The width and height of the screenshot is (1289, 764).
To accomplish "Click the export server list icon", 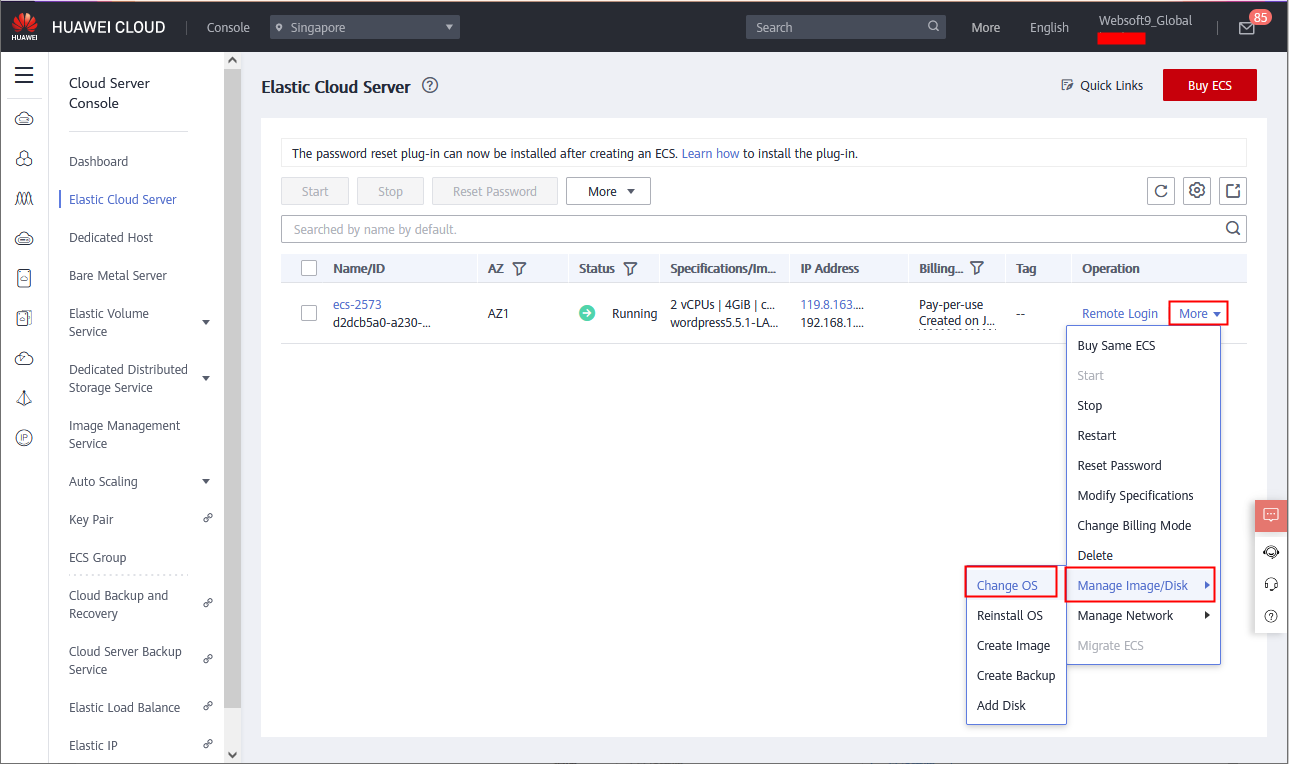I will pyautogui.click(x=1232, y=191).
